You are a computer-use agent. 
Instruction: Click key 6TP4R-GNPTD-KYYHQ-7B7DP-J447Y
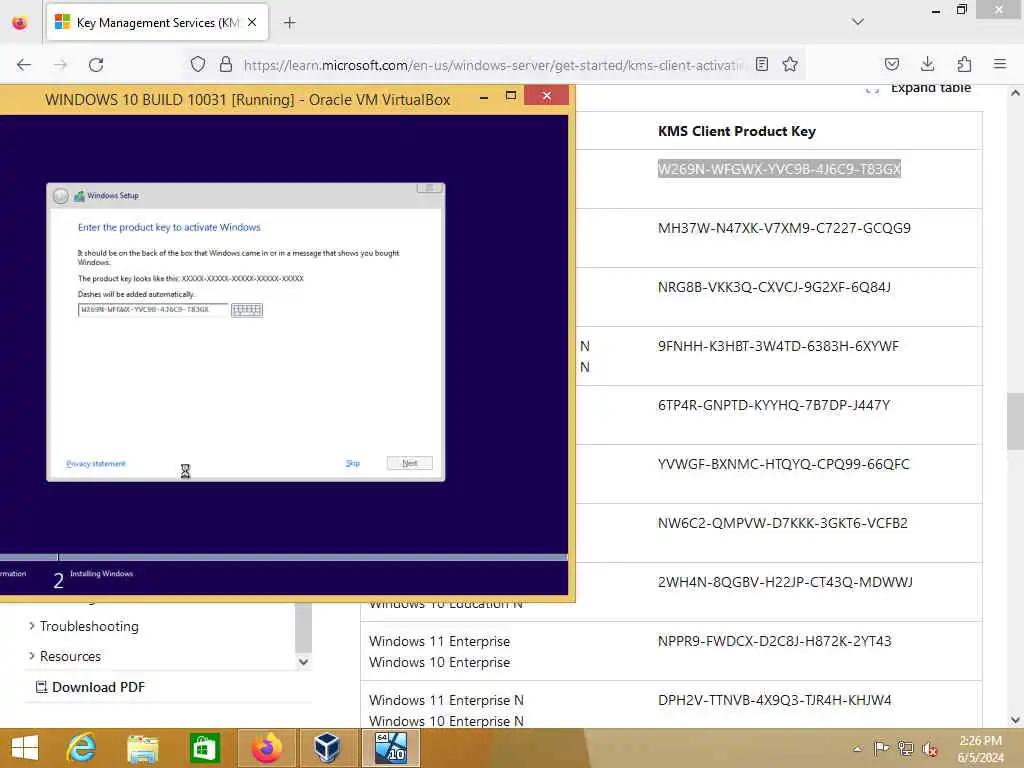pos(774,405)
